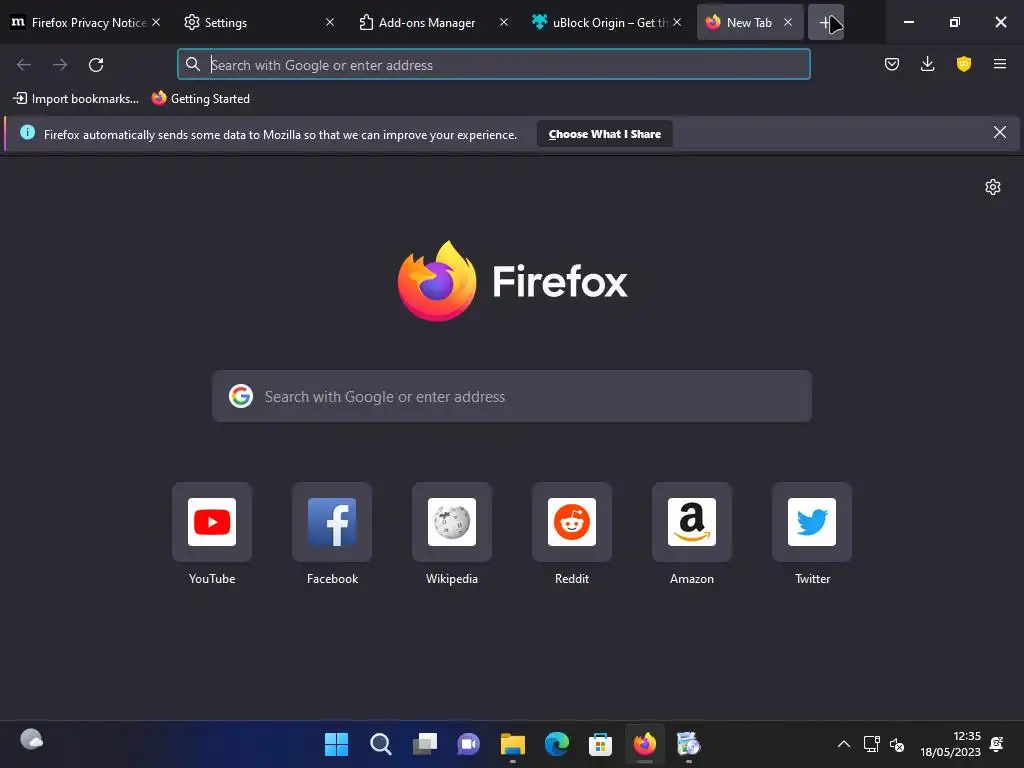Screen dimensions: 1024x768
Task: Open the Amazon shortcut tile
Action: 692,522
